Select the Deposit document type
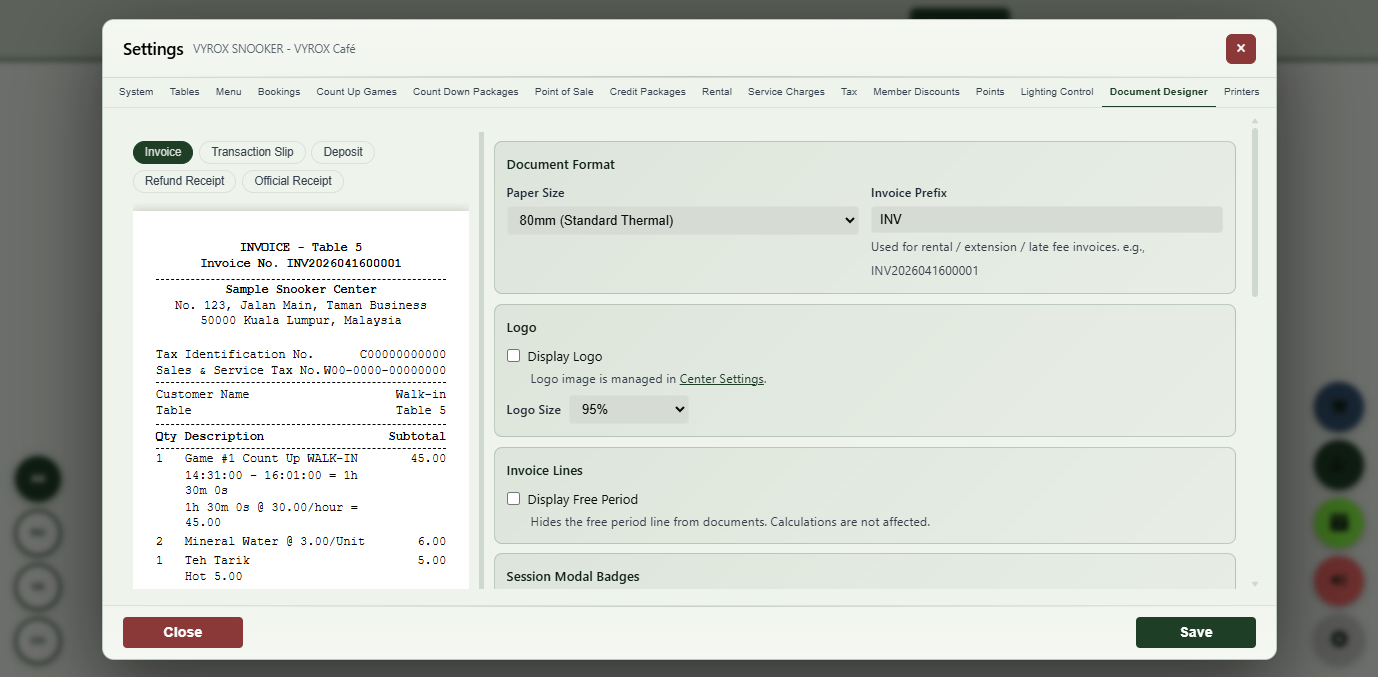 coord(343,152)
